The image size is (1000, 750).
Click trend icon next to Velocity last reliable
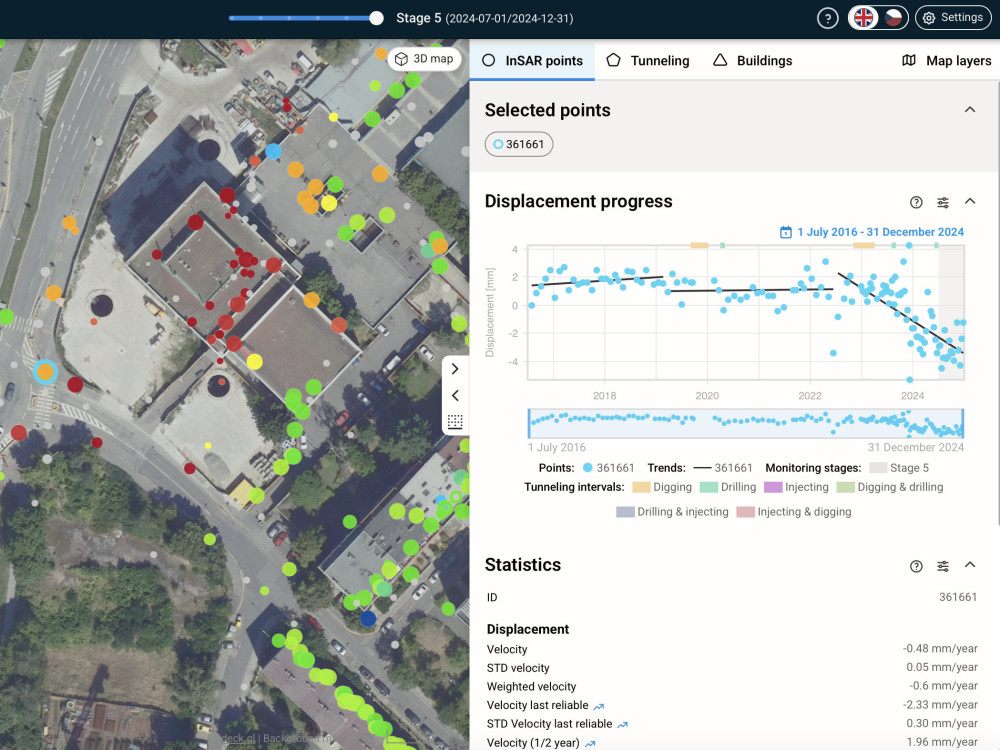pyautogui.click(x=598, y=707)
